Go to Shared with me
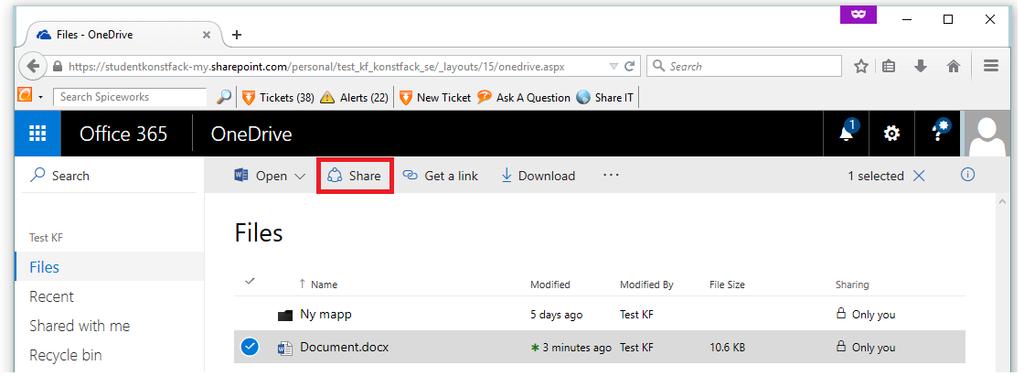1024x376 pixels. [80, 326]
